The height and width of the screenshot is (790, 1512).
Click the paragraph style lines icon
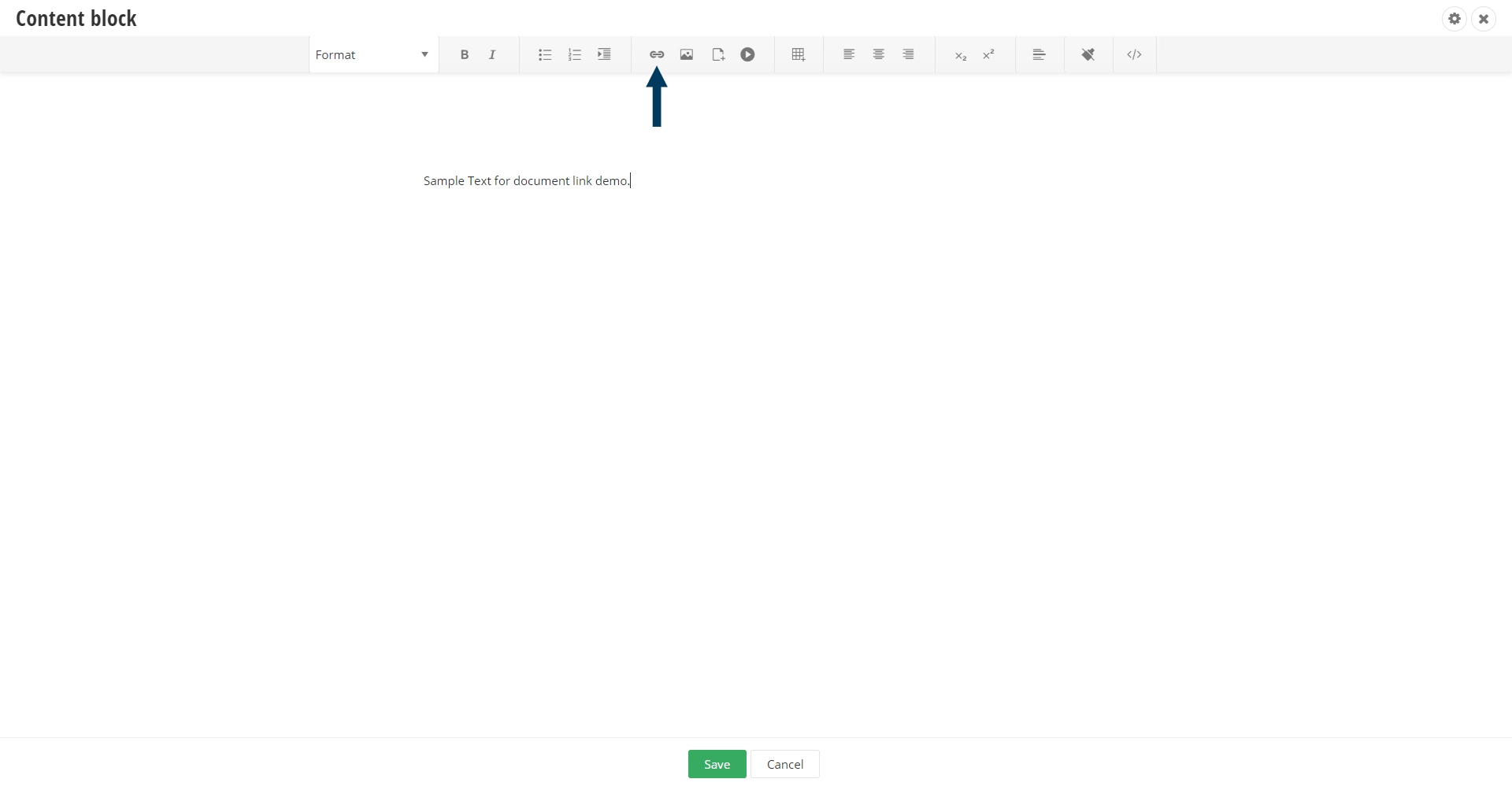[1039, 54]
